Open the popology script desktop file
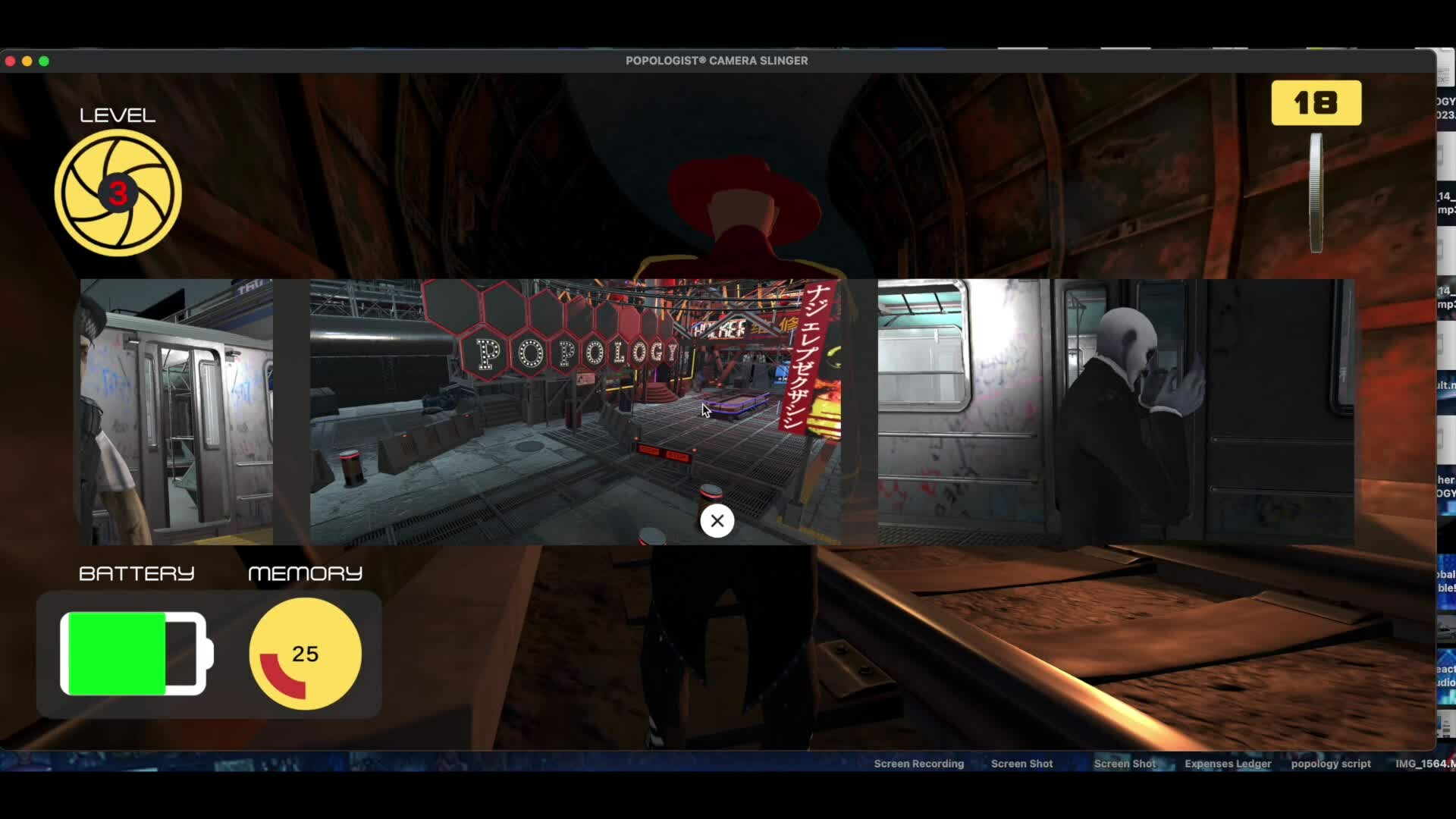This screenshot has width=1456, height=819. coord(1330,764)
